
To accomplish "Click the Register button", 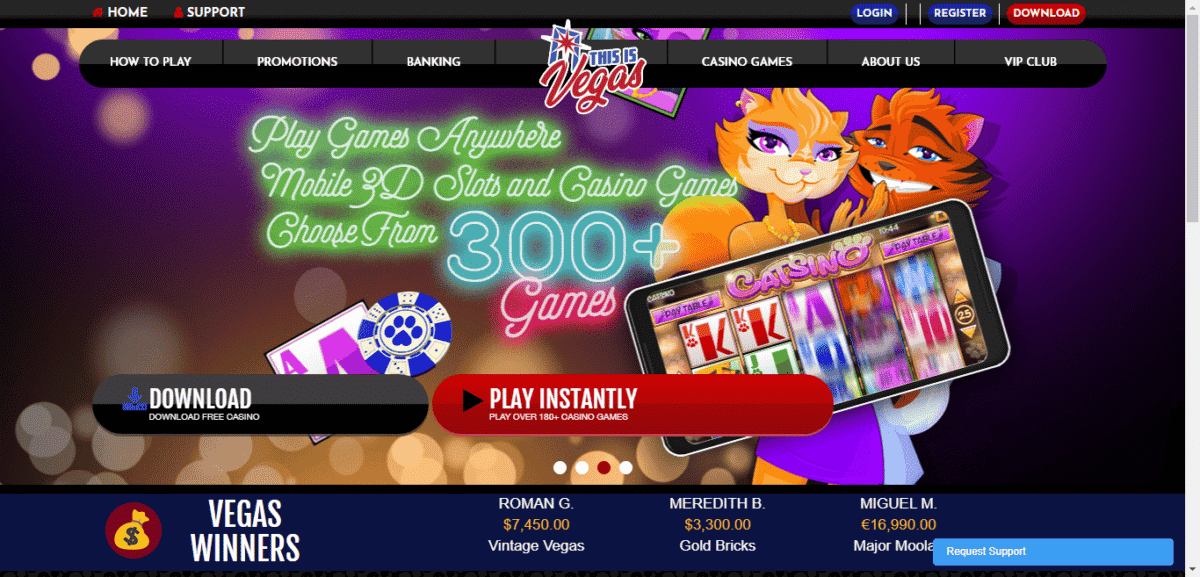I will coord(959,13).
